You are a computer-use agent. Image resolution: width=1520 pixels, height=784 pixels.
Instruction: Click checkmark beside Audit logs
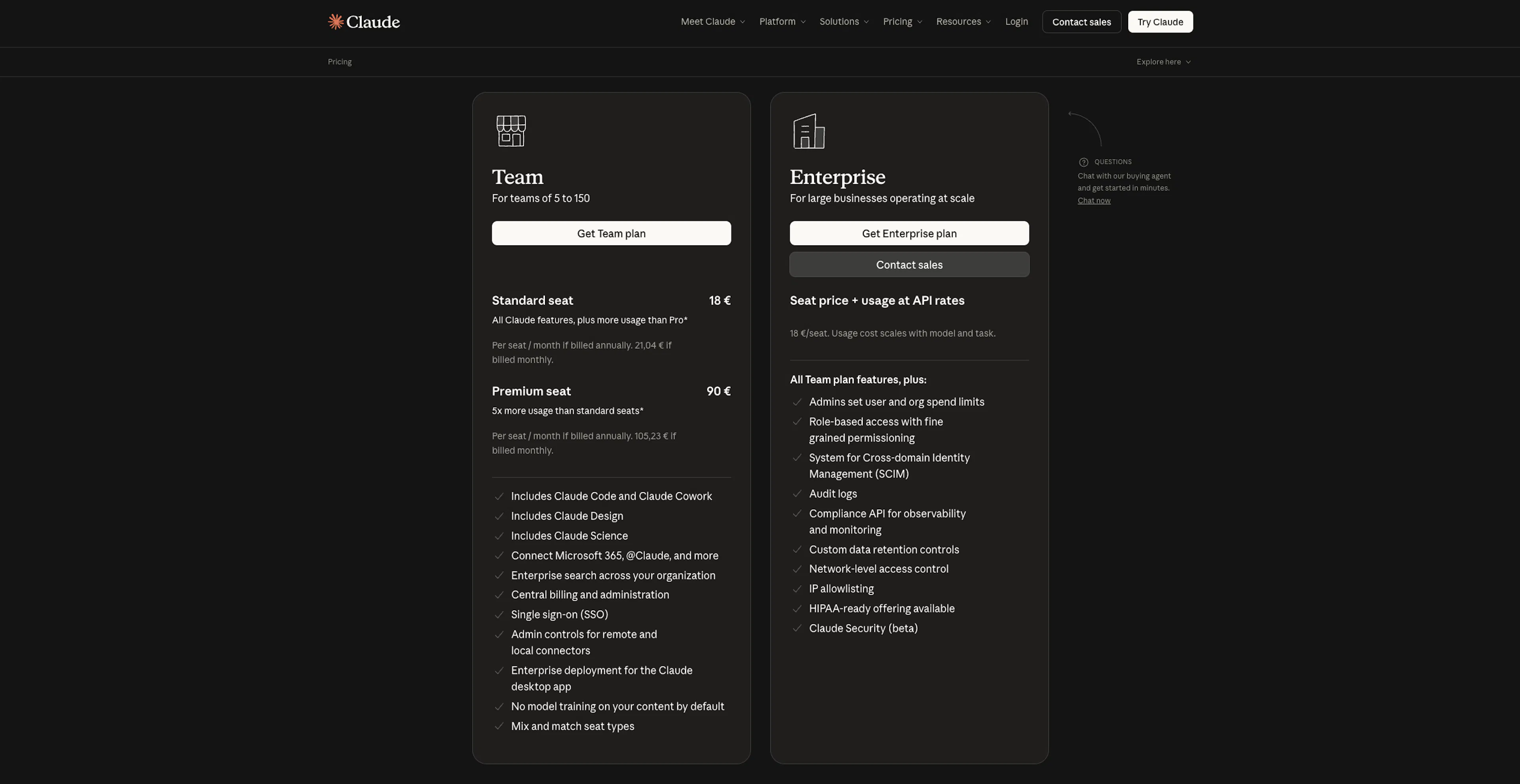coord(797,494)
